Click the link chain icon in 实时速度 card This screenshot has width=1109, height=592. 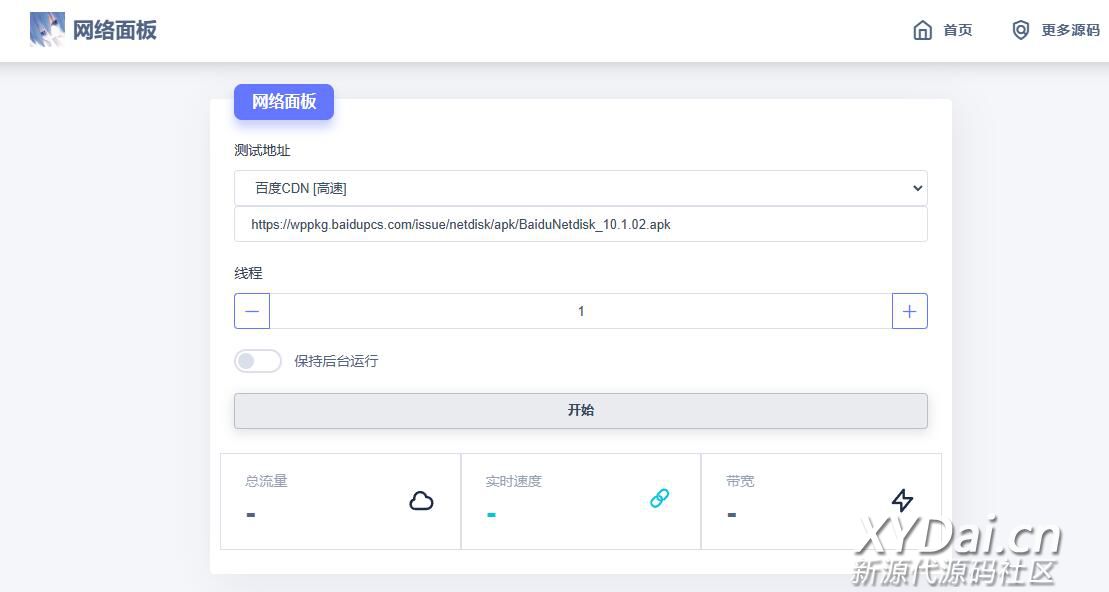(x=659, y=498)
